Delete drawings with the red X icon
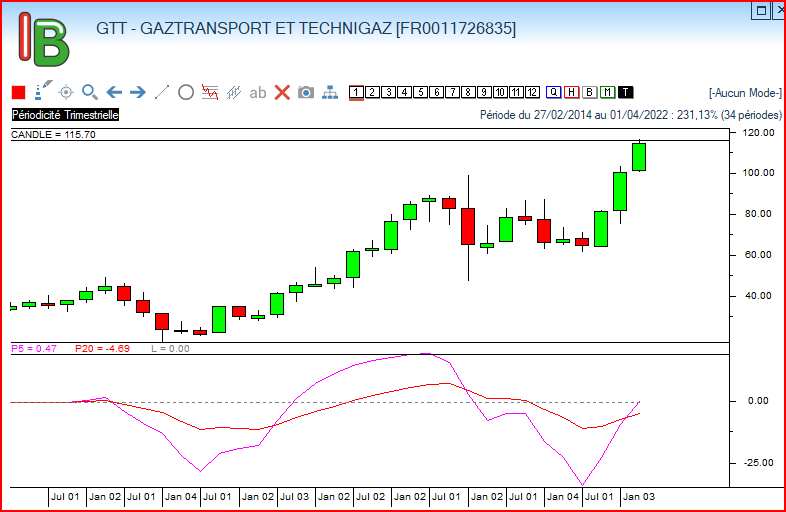Viewport: 786px width, 512px height. (282, 92)
